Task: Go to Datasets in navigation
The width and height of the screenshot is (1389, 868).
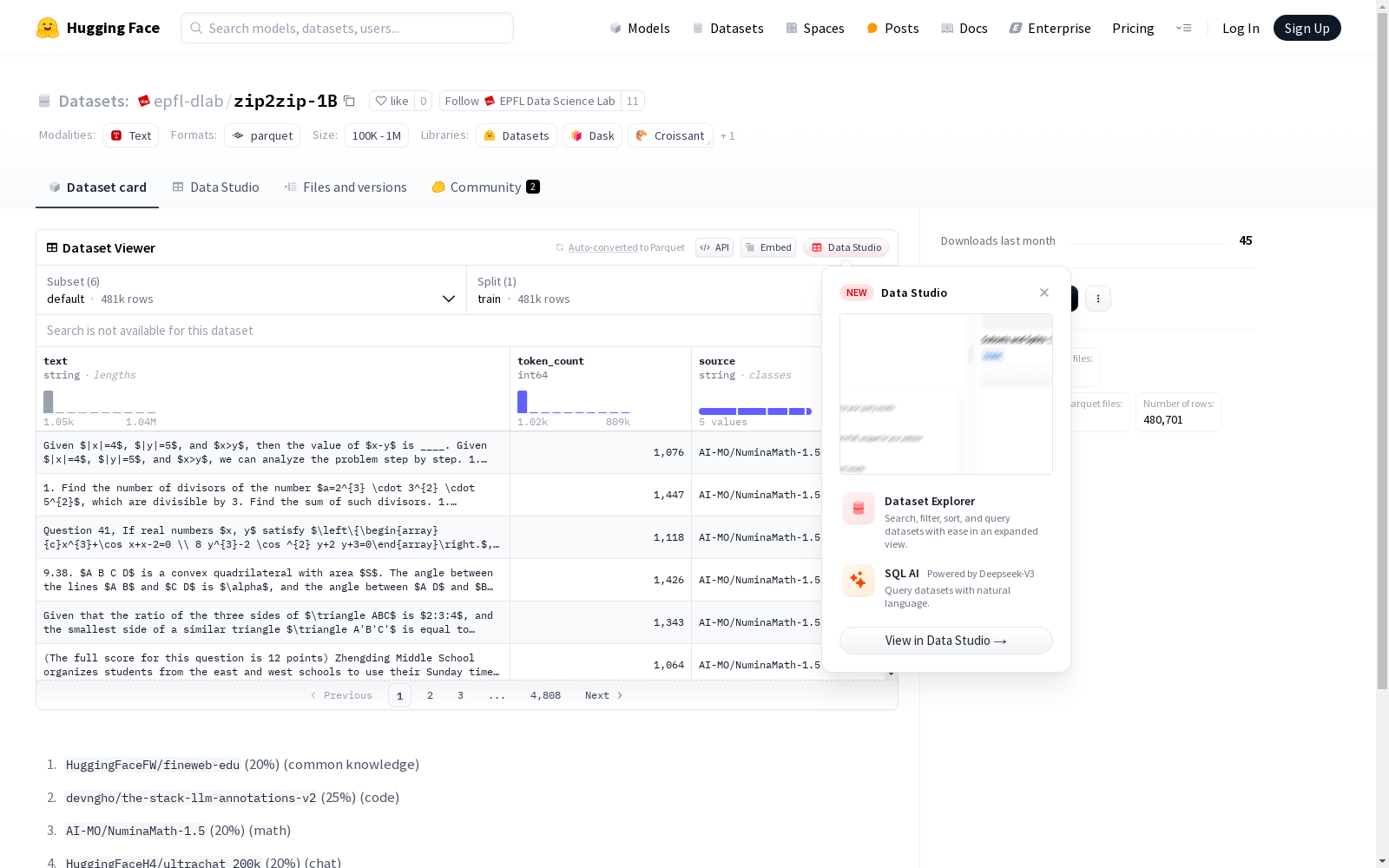Action: (x=727, y=28)
